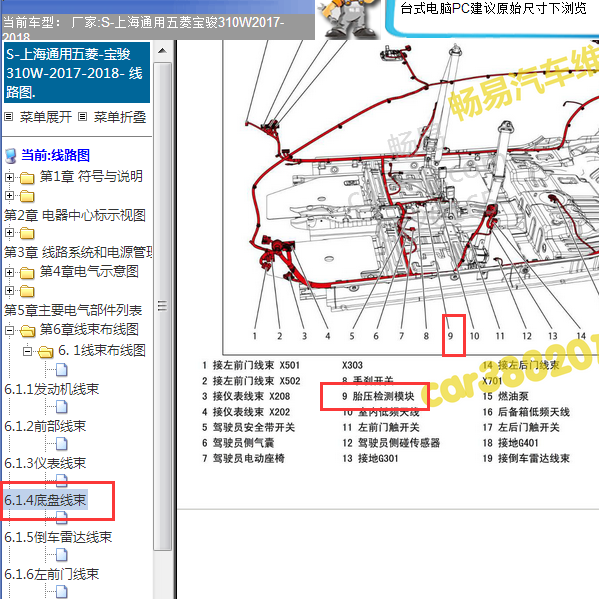Open 第3章 线路系统和电源管理 chapter
Viewport: 599px width, 599px height.
click(x=78, y=252)
